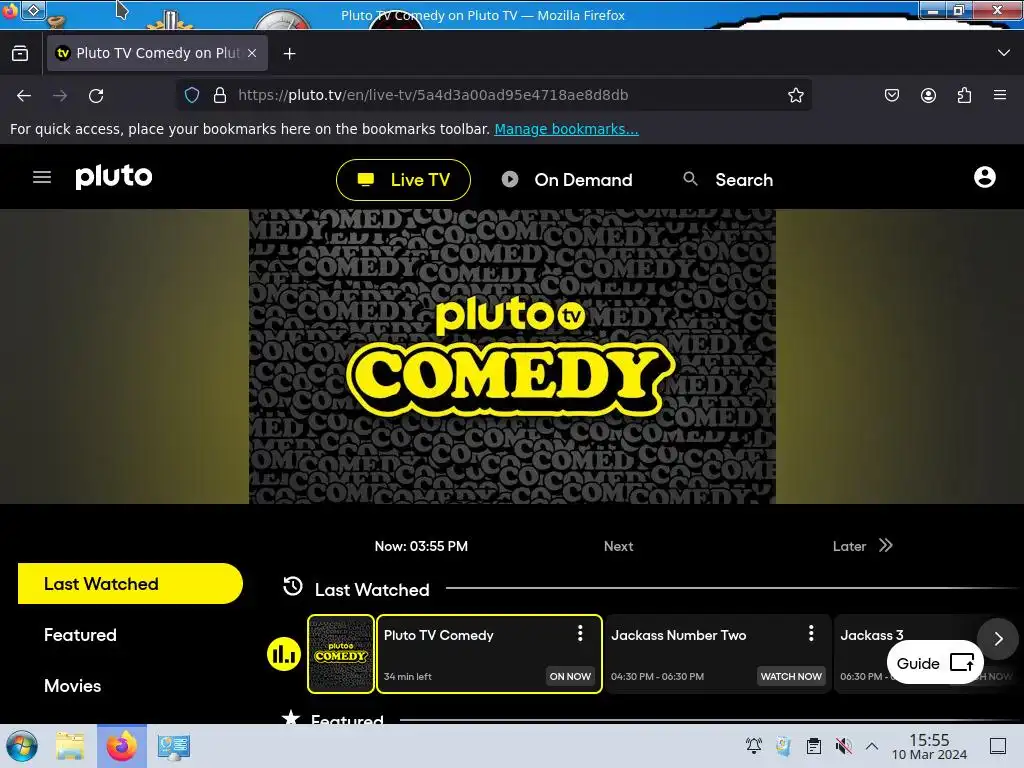
Task: Reload the current page
Action: point(96,95)
